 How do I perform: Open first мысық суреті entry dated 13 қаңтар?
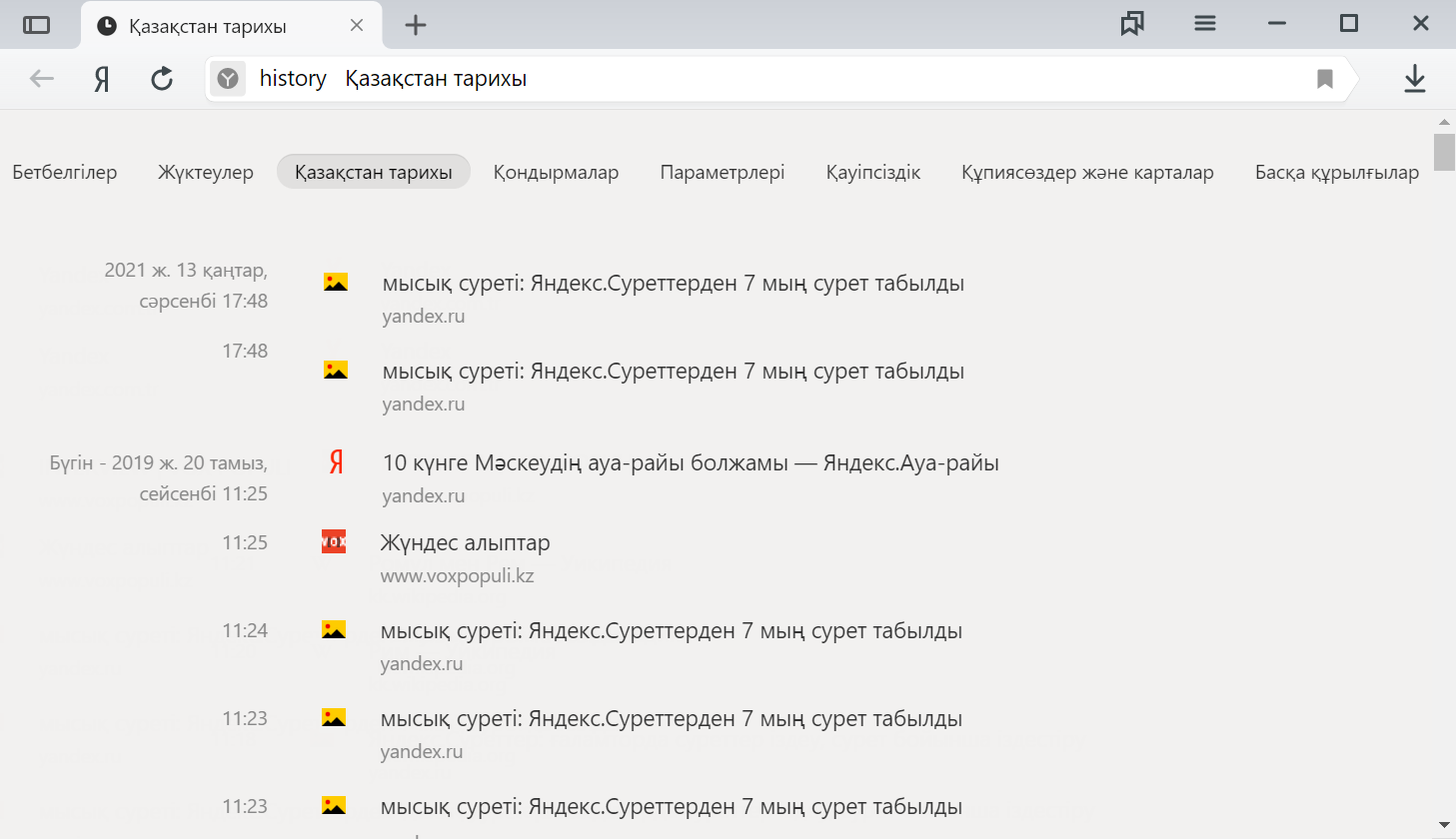tap(674, 284)
